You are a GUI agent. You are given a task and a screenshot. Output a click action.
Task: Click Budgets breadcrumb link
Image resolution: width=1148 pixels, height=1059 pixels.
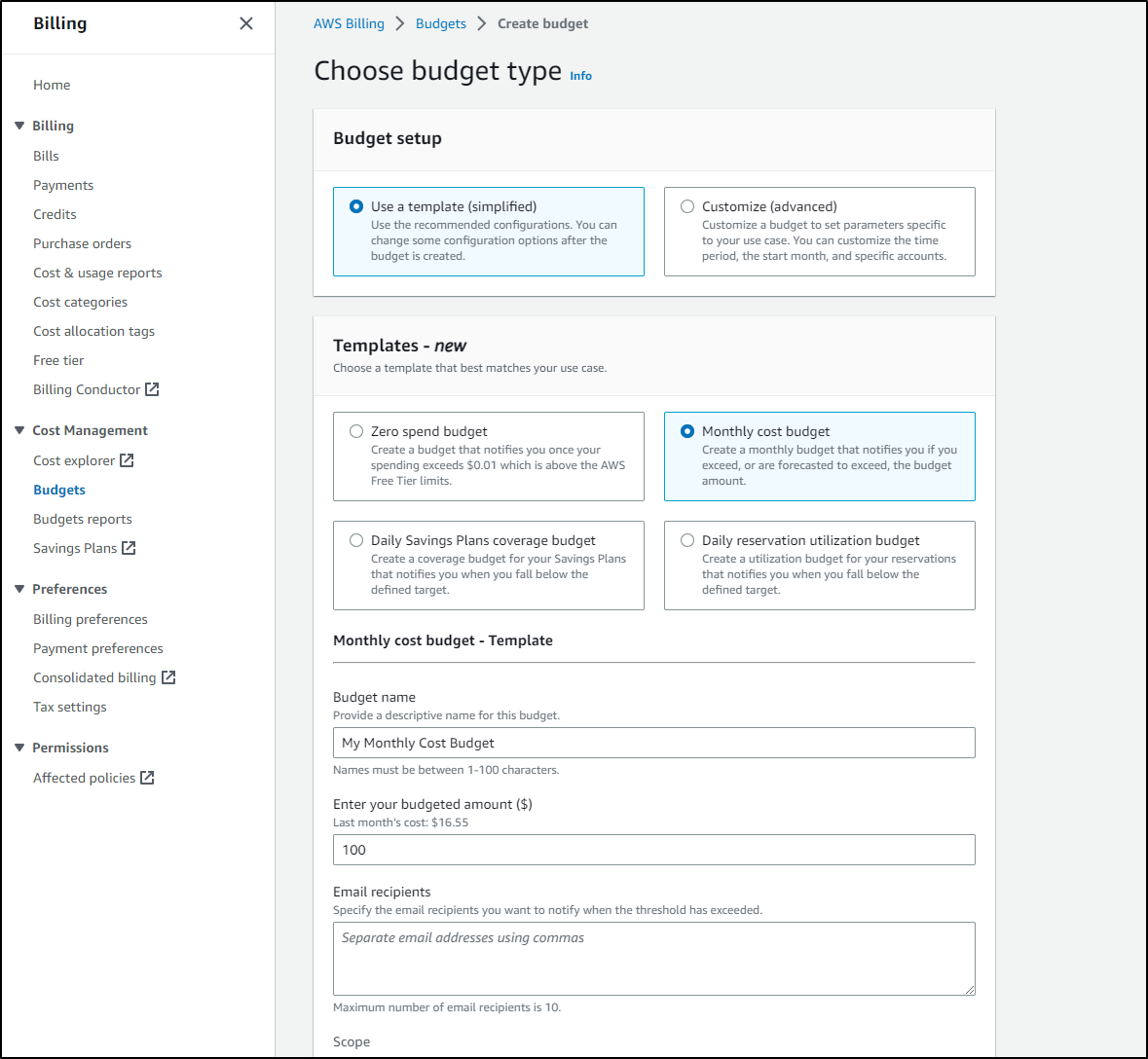pyautogui.click(x=441, y=23)
